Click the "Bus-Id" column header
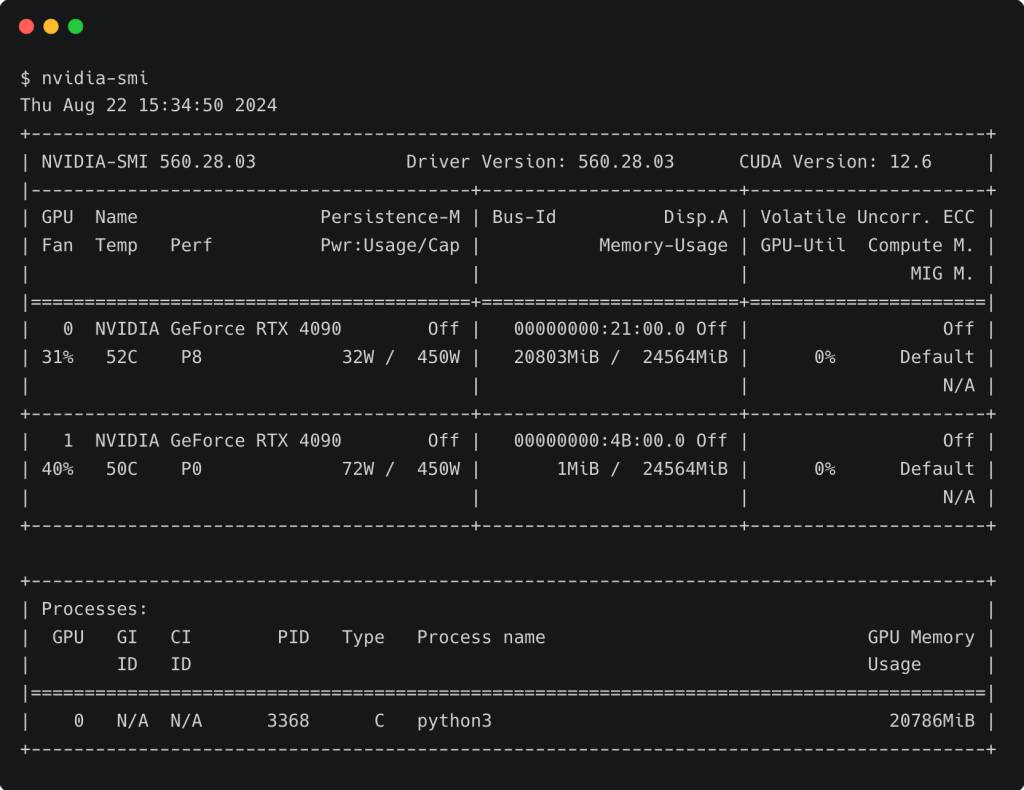 (524, 217)
